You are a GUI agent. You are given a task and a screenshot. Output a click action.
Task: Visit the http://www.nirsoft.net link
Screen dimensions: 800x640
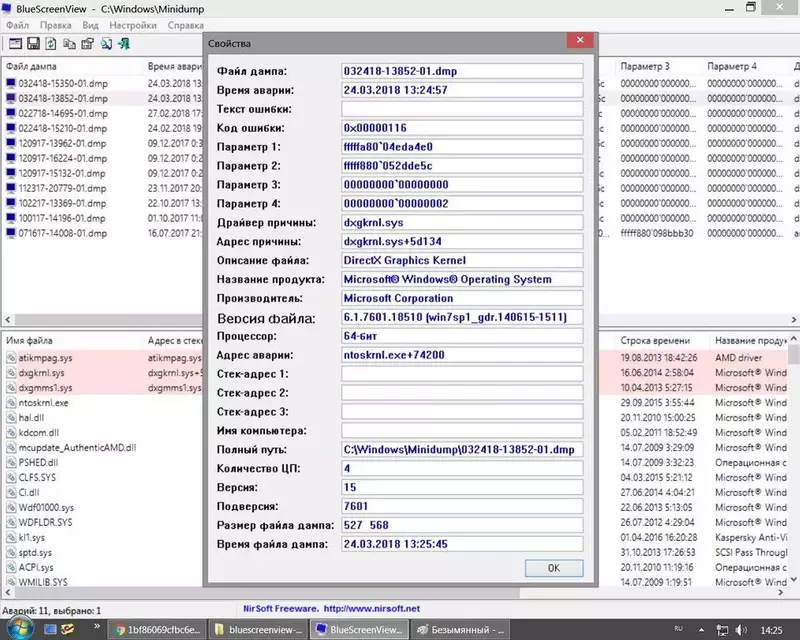pos(371,608)
